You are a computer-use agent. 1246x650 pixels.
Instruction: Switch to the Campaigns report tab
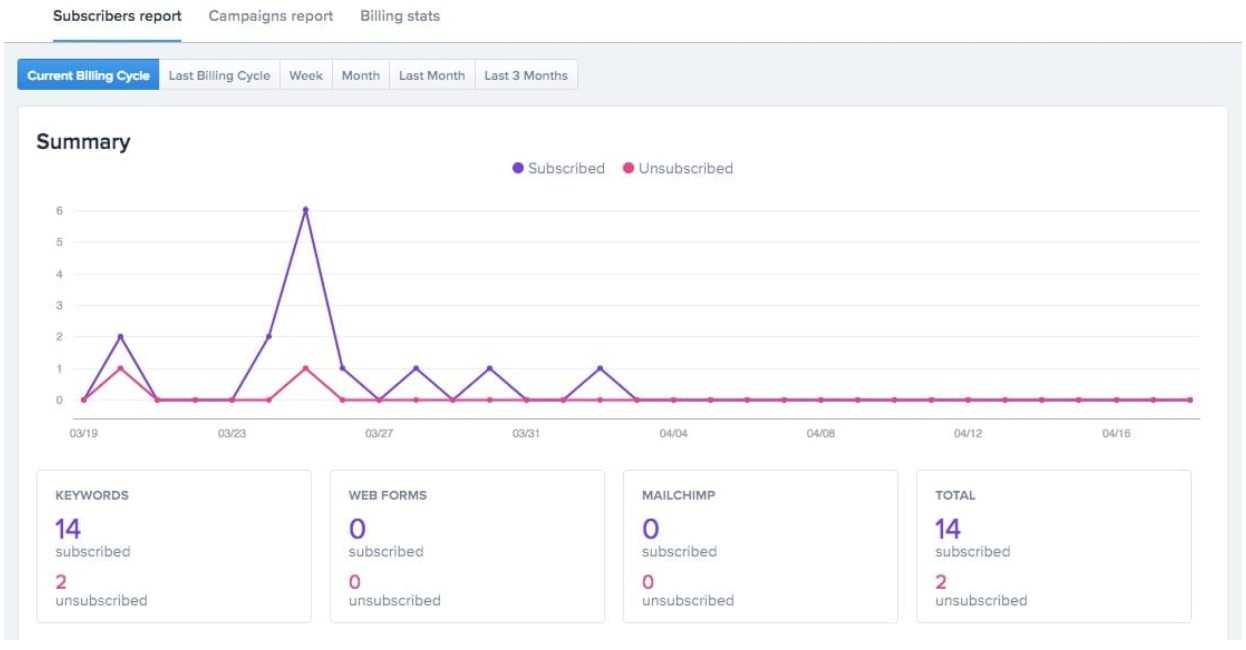pos(271,16)
